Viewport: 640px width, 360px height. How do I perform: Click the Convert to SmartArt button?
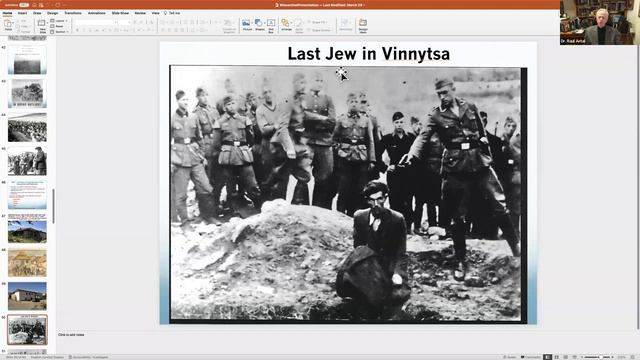229,25
